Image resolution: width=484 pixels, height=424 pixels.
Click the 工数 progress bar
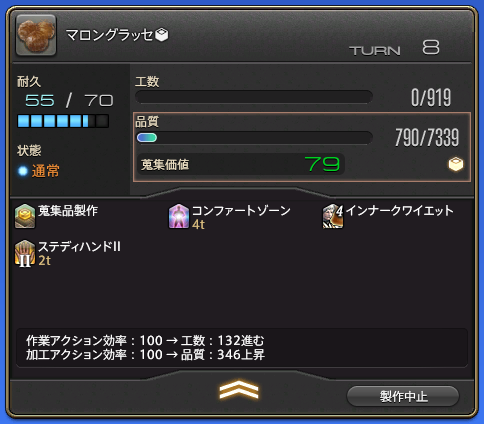point(254,97)
